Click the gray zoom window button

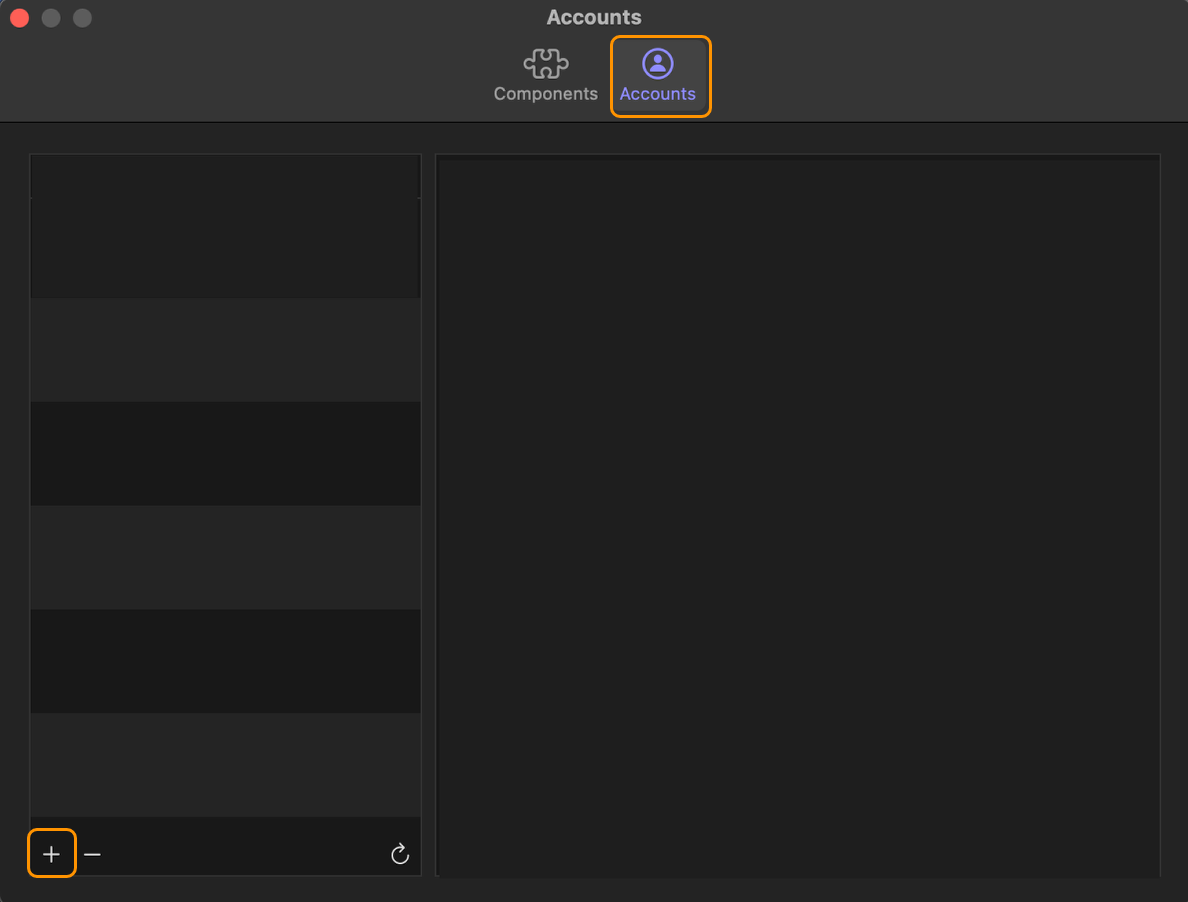(83, 17)
